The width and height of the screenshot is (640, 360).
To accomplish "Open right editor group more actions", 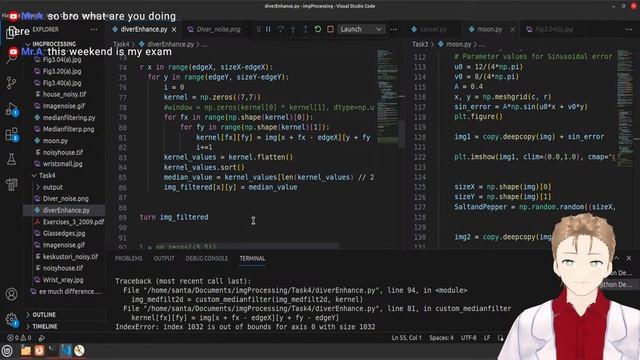I will [x=629, y=29].
